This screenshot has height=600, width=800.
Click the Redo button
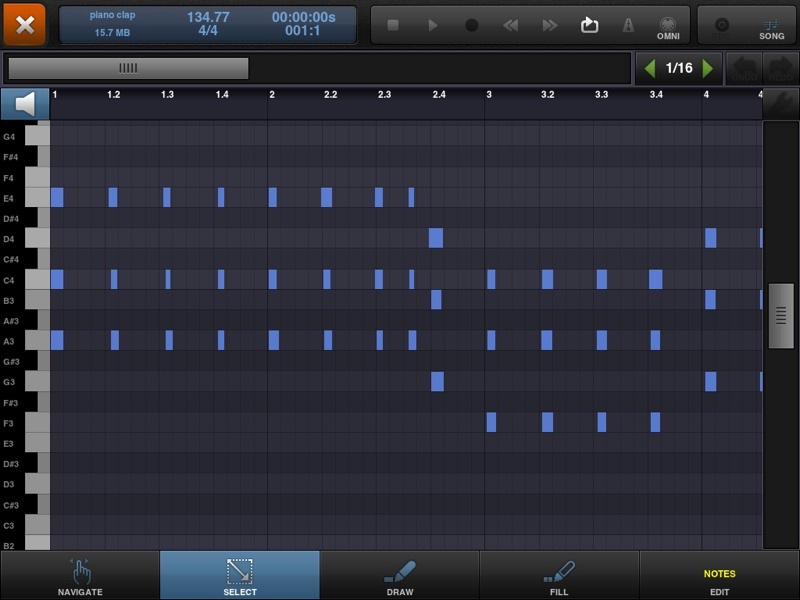781,68
